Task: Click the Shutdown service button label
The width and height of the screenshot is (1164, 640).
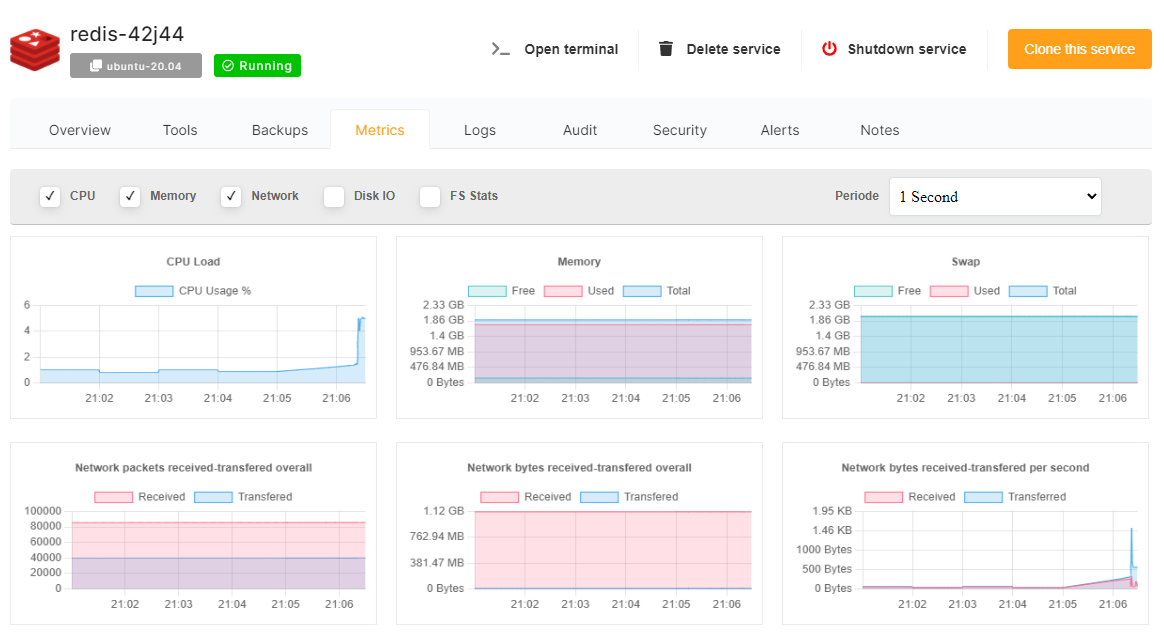Action: 907,49
